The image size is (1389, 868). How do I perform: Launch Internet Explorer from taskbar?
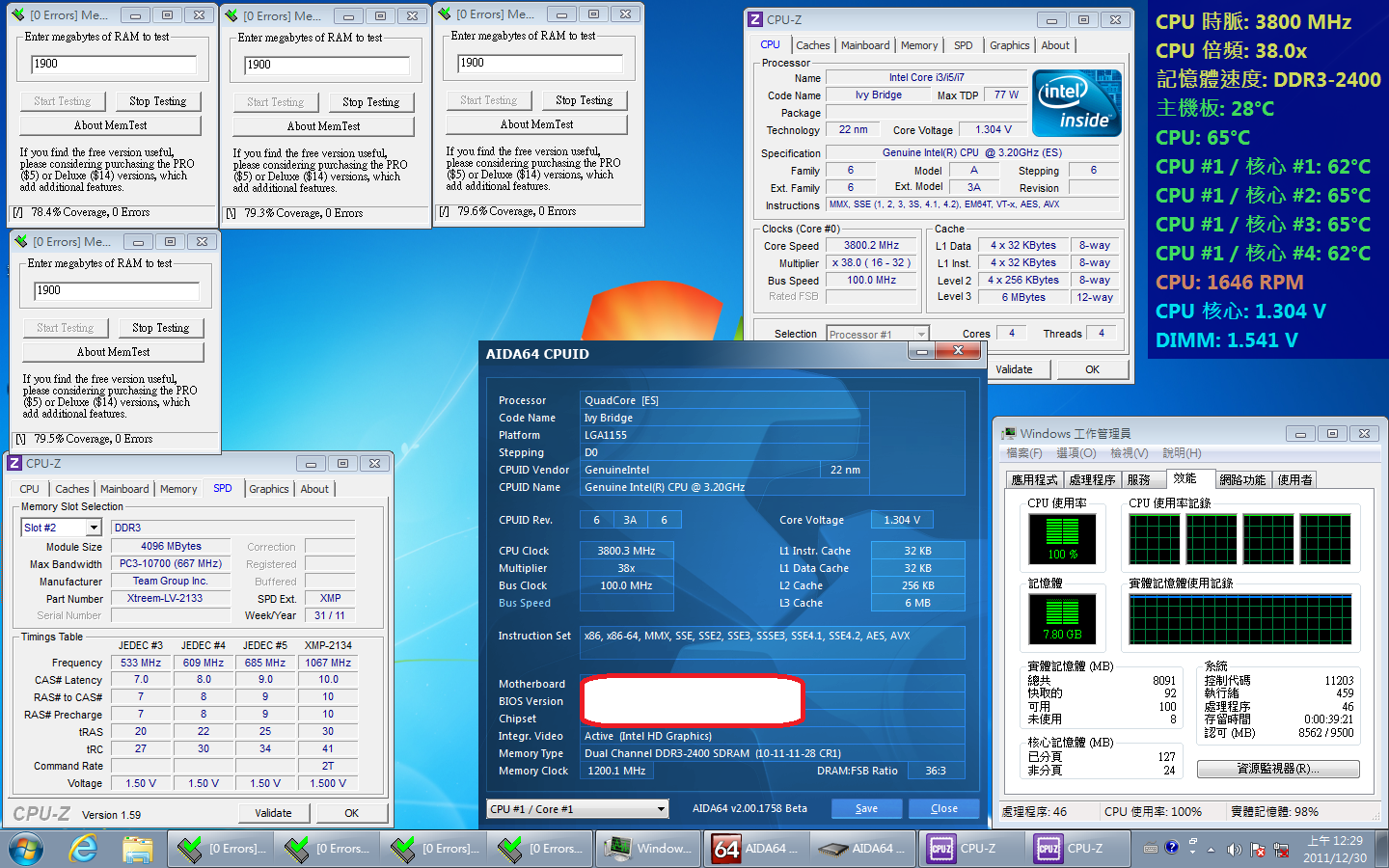[84, 849]
